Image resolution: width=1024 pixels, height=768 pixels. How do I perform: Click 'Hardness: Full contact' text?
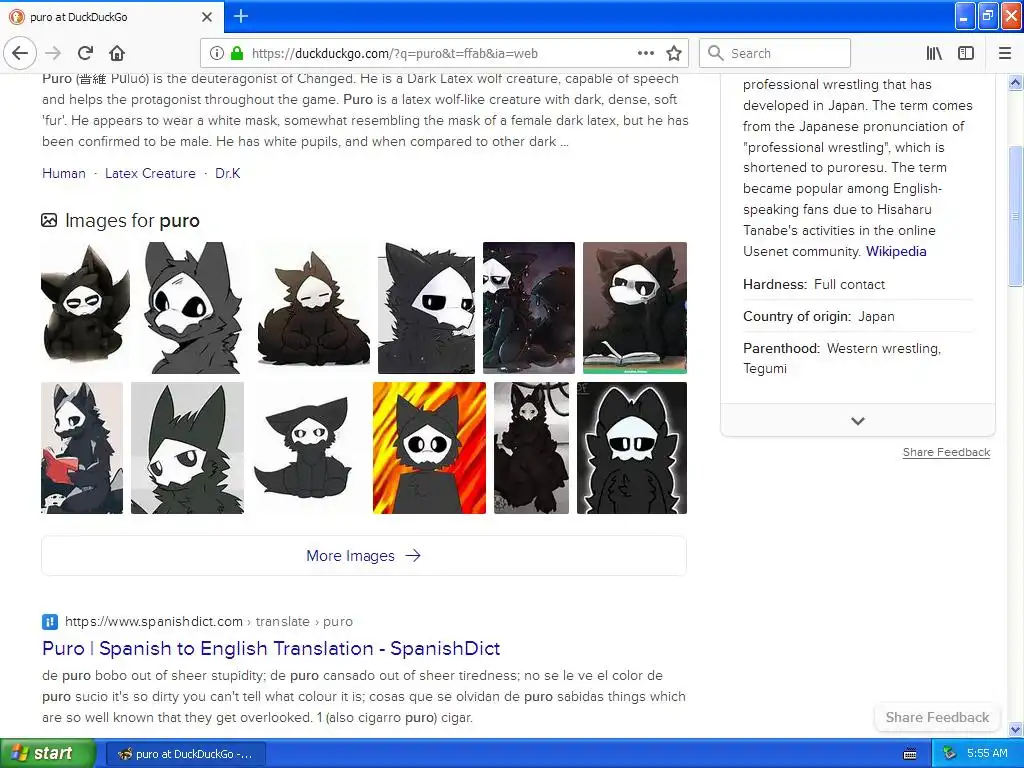[814, 285]
